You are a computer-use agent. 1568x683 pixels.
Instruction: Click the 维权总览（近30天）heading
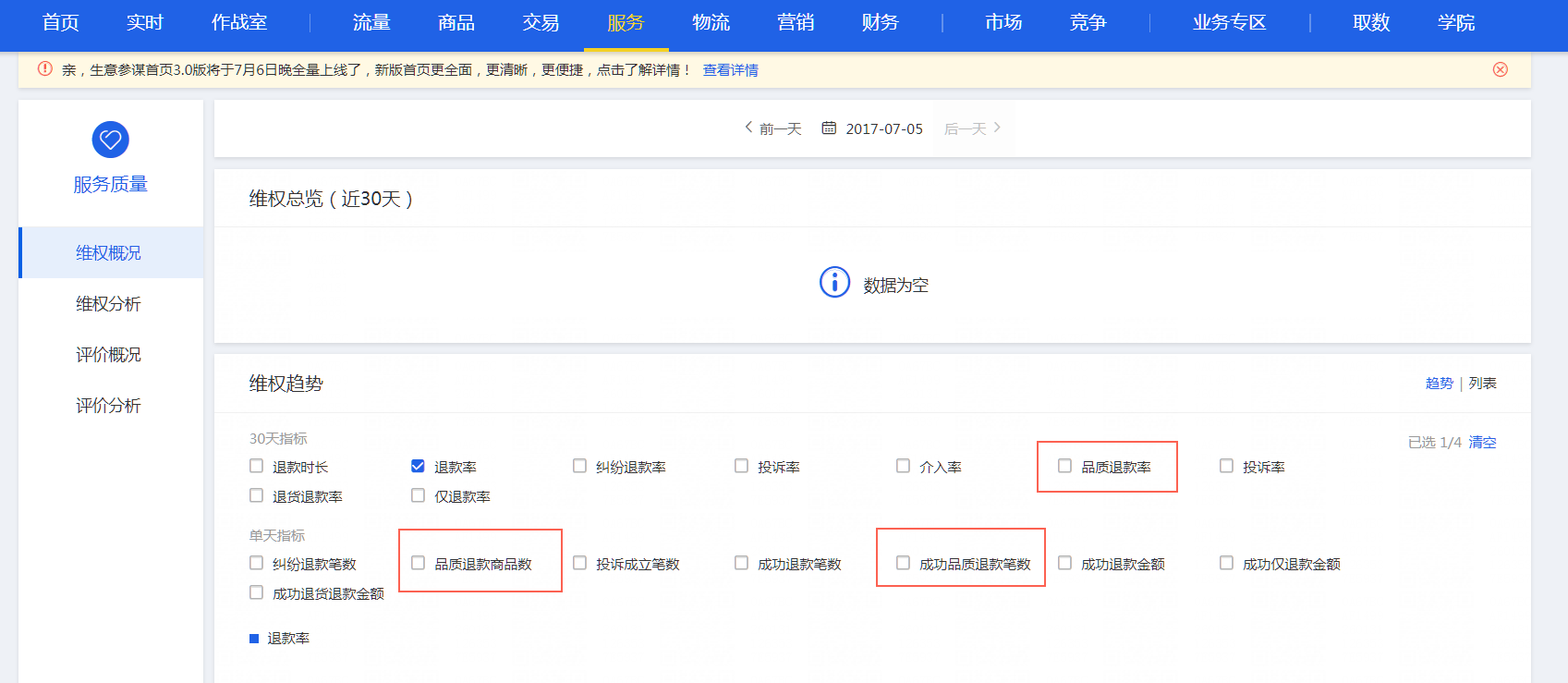pyautogui.click(x=331, y=199)
